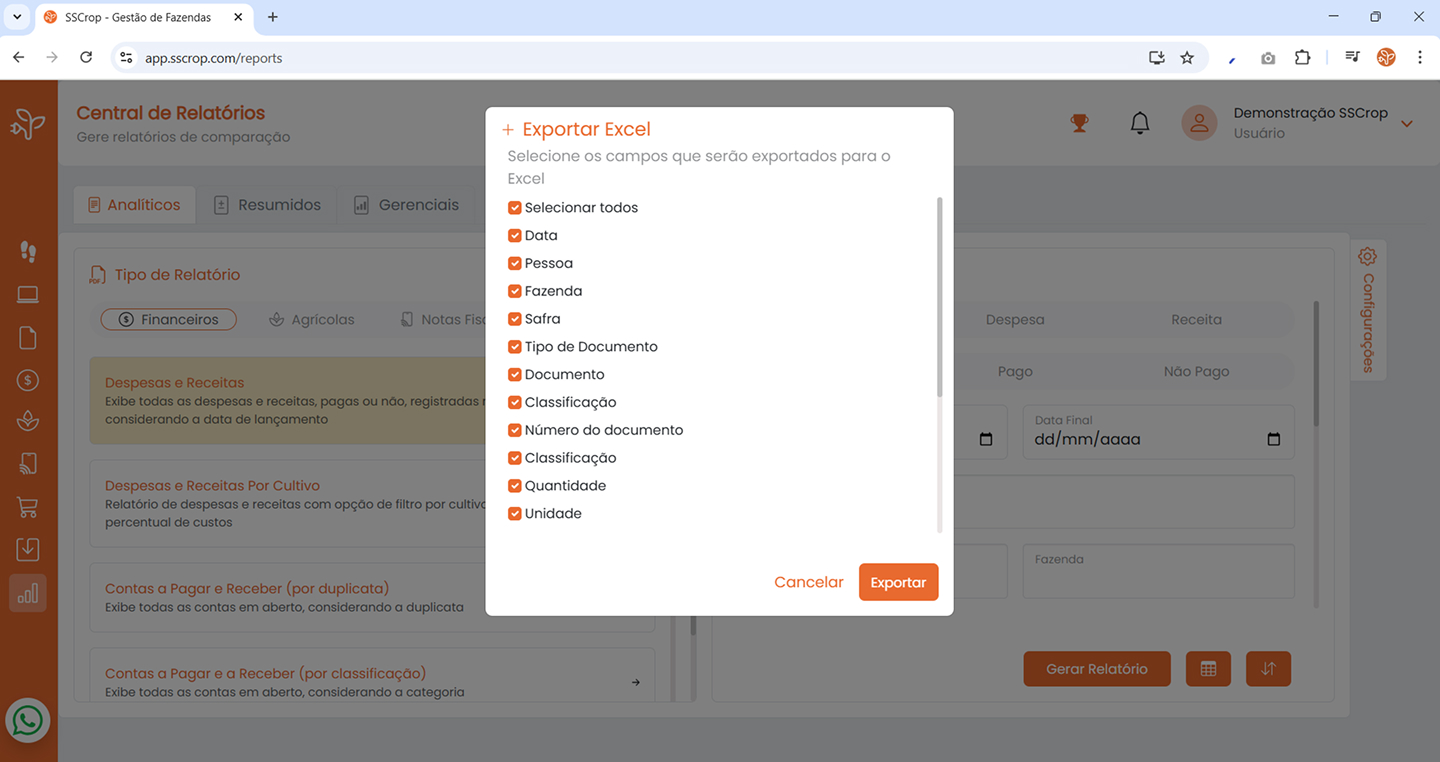
Task: Switch to the Resumidos tab
Action: click(x=268, y=205)
